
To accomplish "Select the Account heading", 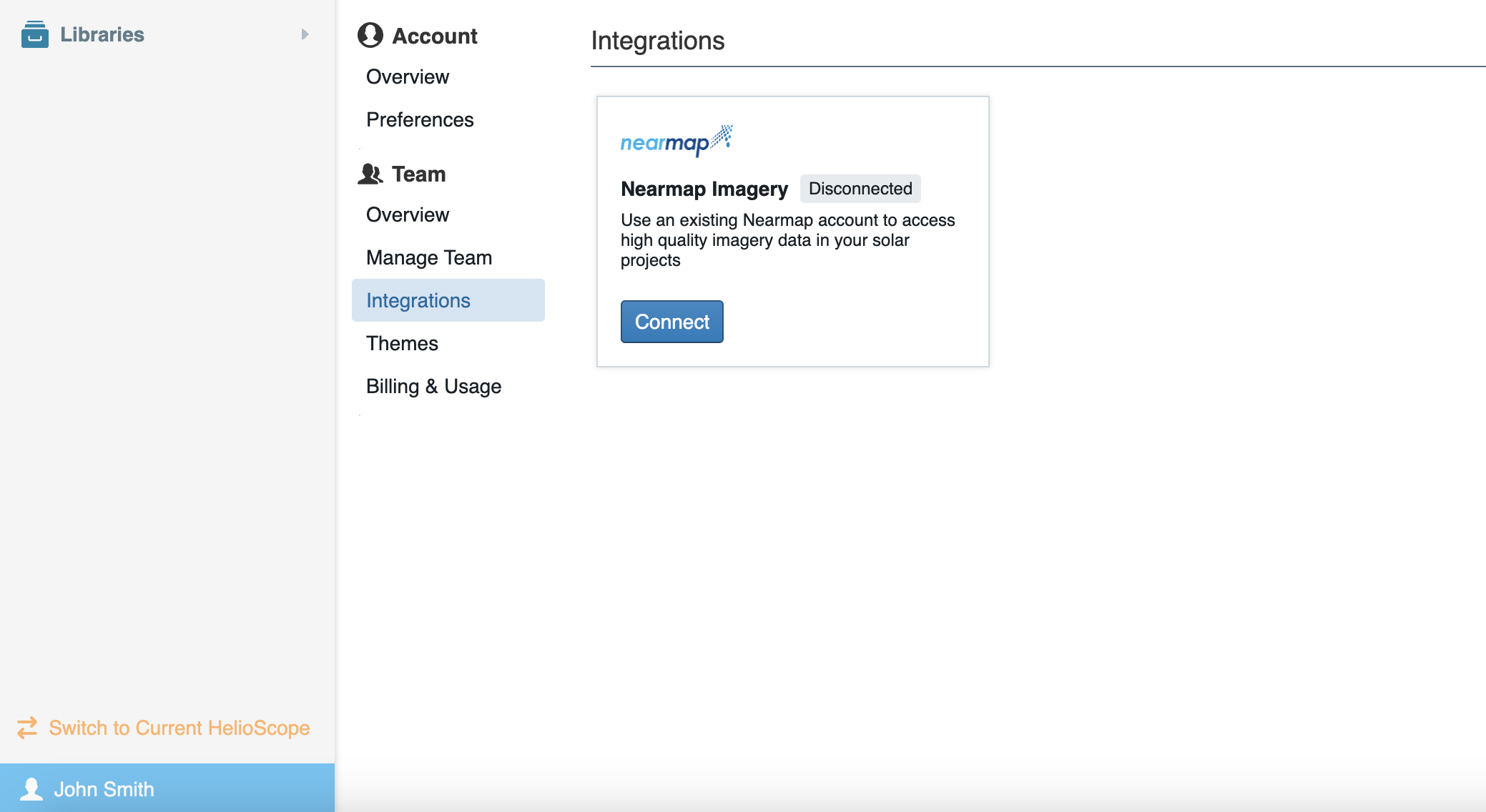I will pyautogui.click(x=435, y=36).
